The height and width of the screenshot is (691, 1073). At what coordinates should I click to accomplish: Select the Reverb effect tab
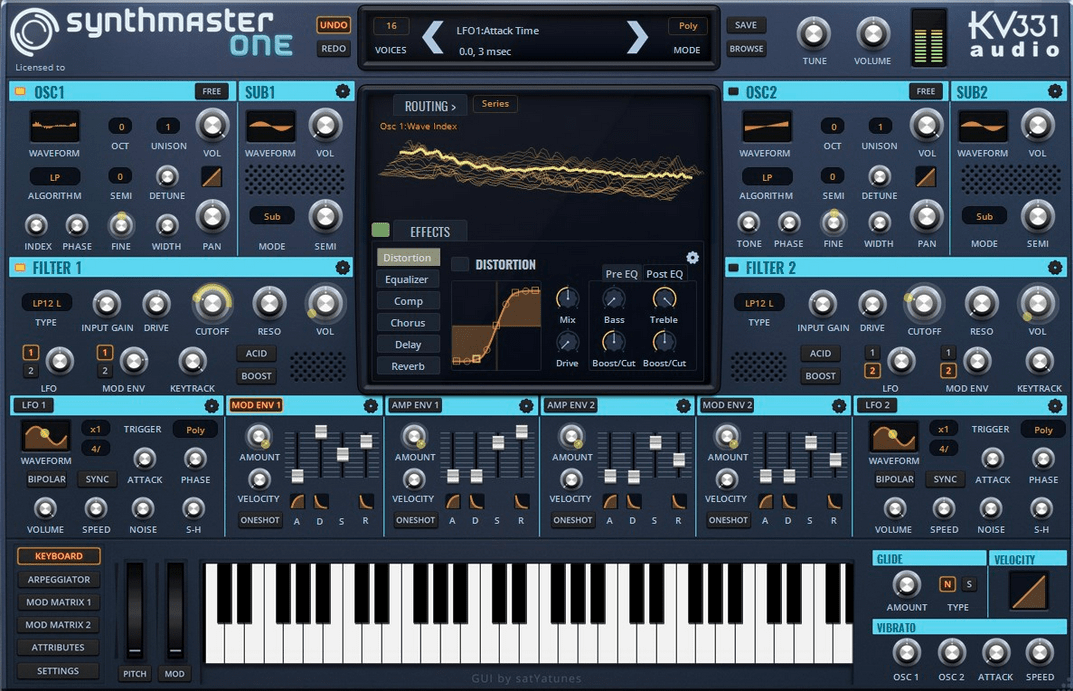click(x=408, y=366)
